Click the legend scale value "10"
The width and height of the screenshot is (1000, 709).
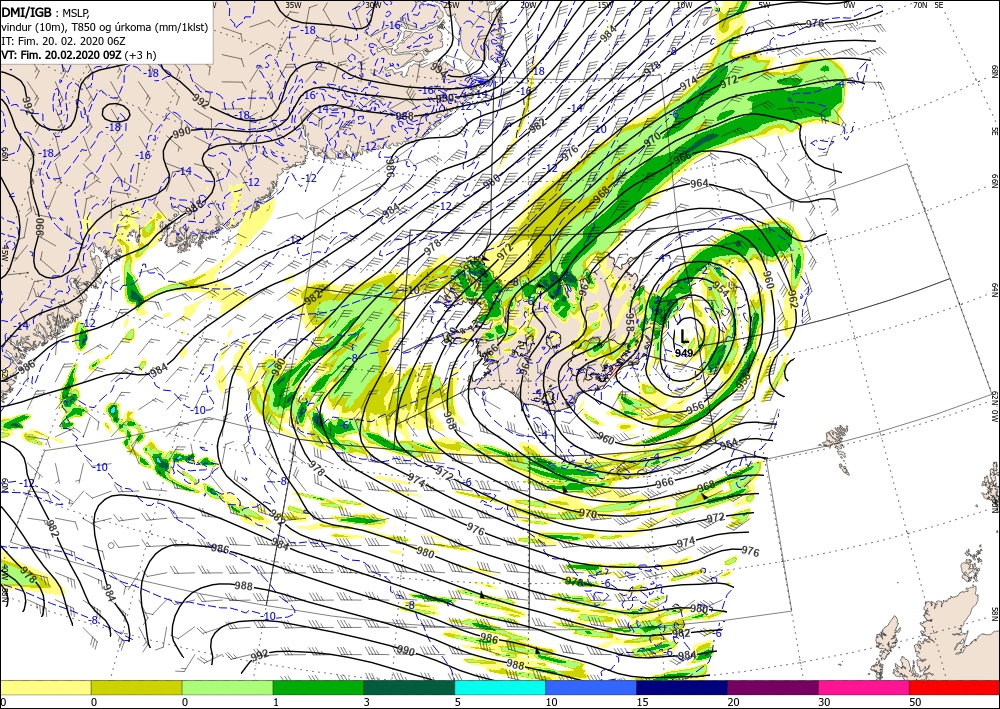(x=551, y=702)
